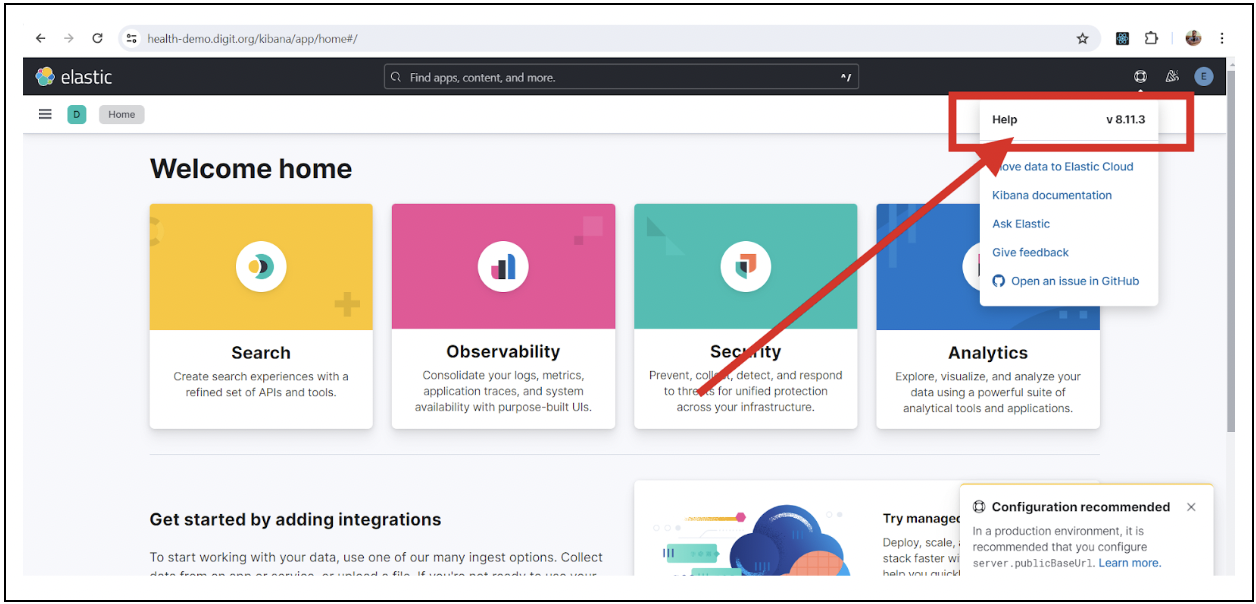Click 'Open an issue in GitHub'
Viewport: 1256px width, 604px height.
(x=1074, y=281)
